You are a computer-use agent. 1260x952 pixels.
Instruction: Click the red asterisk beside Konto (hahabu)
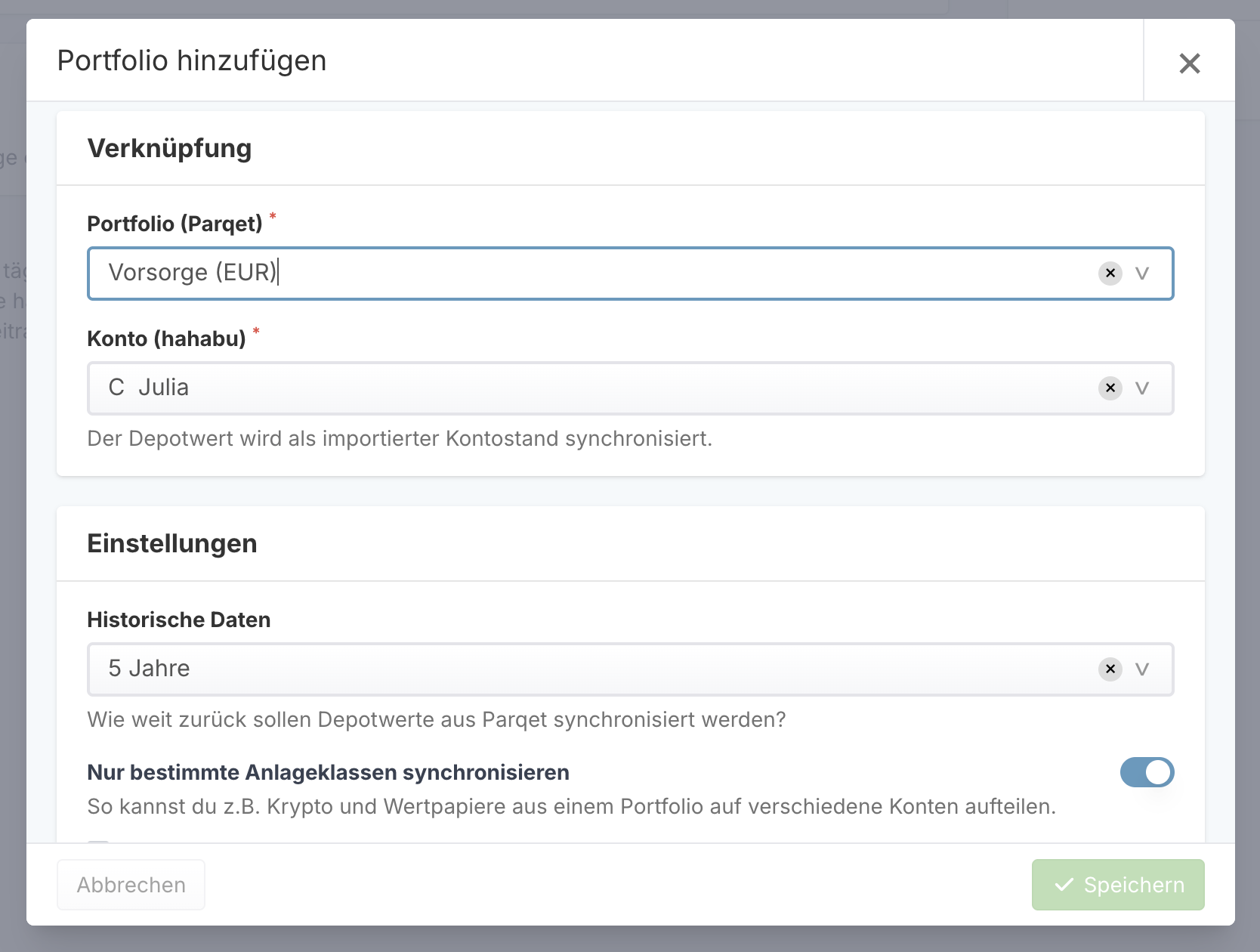(x=256, y=332)
